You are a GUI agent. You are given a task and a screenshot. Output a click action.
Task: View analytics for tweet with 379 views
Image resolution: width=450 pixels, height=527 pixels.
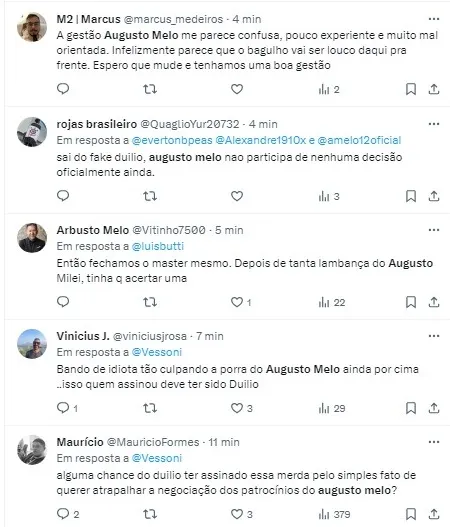click(x=334, y=514)
